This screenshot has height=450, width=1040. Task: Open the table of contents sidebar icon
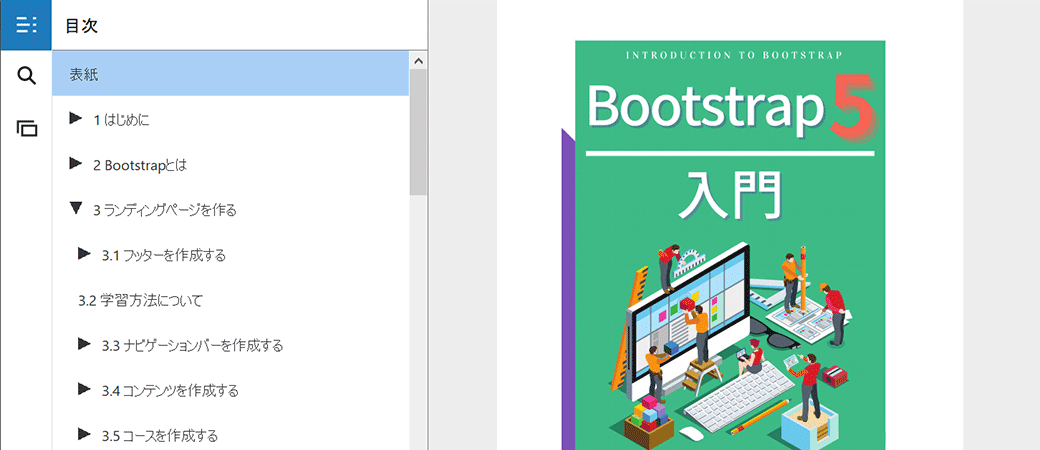point(26,25)
